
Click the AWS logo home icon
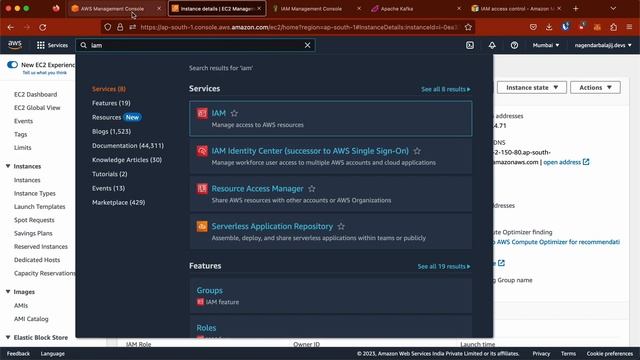[x=15, y=45]
